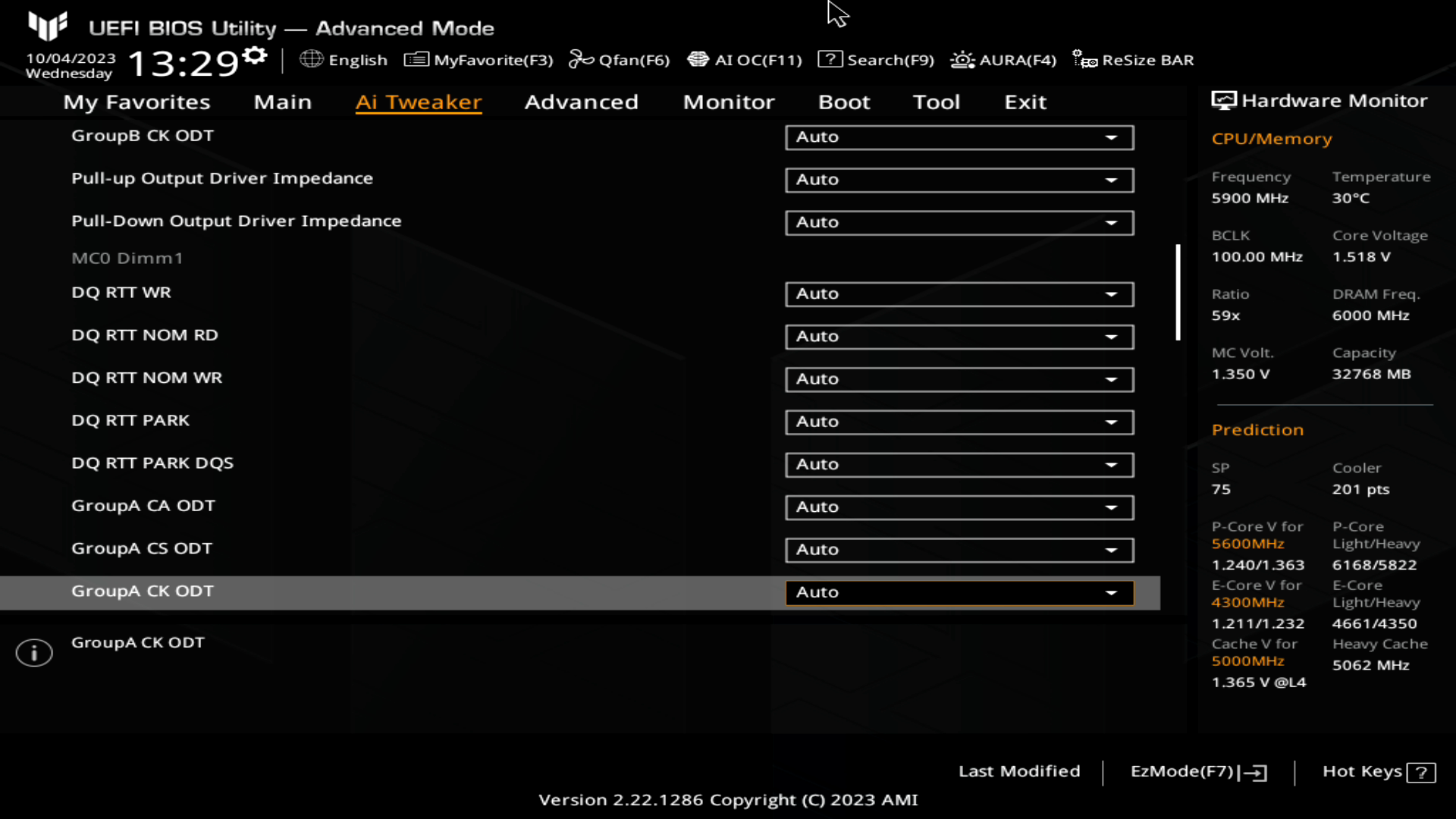Select the Advanced tab
This screenshot has height=819, width=1456.
pos(581,101)
